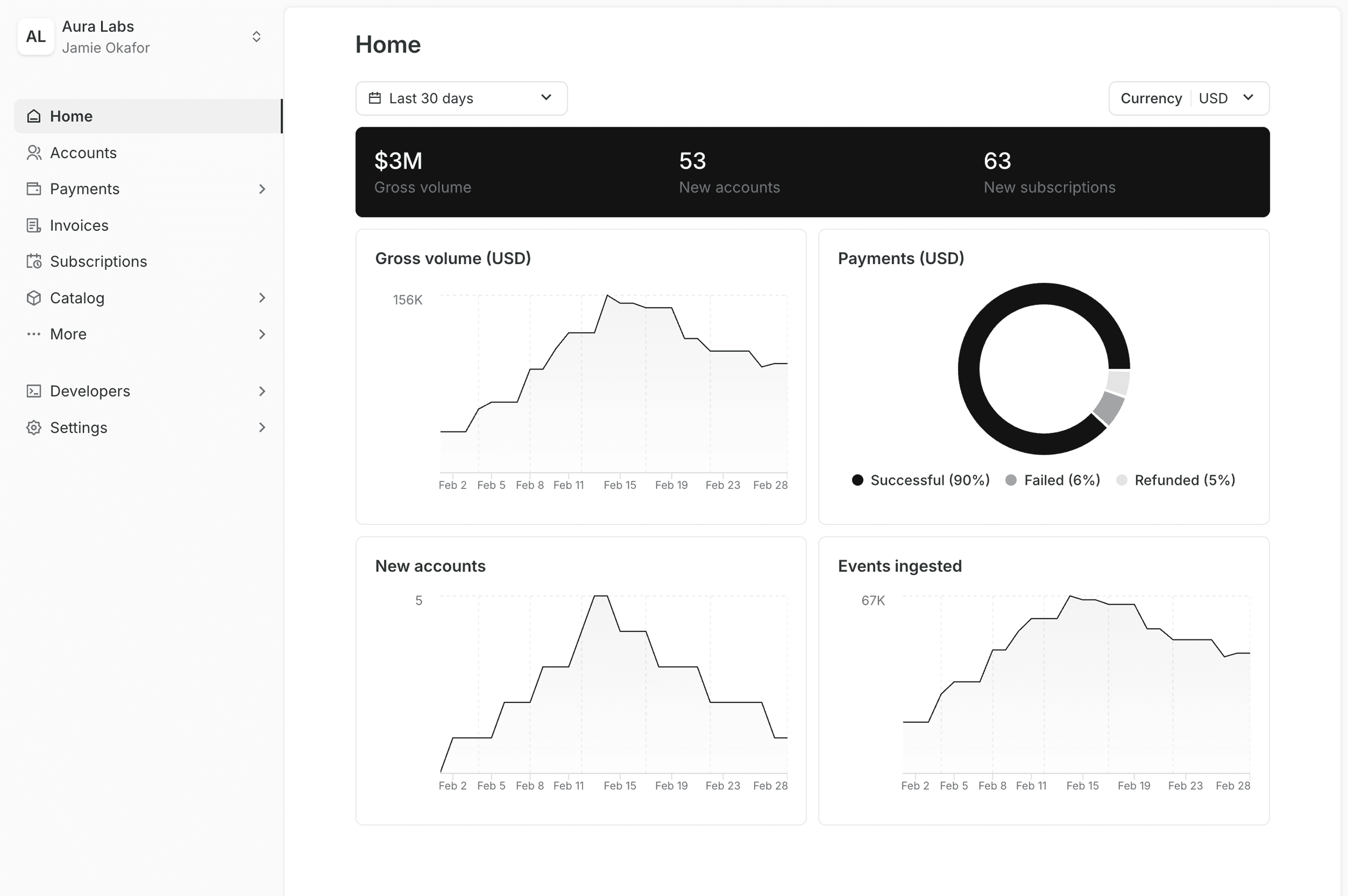Open the Currency USD dropdown
1348x896 pixels.
pyautogui.click(x=1188, y=98)
